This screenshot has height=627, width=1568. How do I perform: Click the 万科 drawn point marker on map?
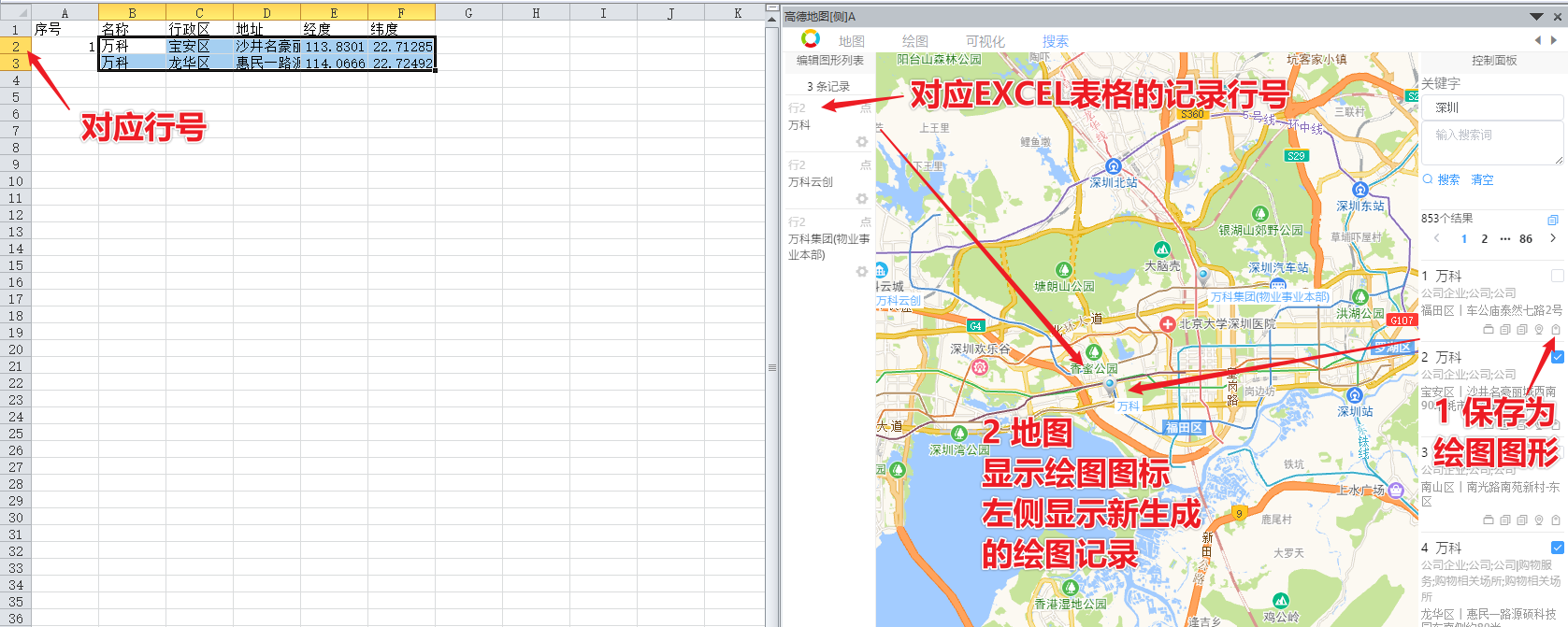pos(1110,386)
